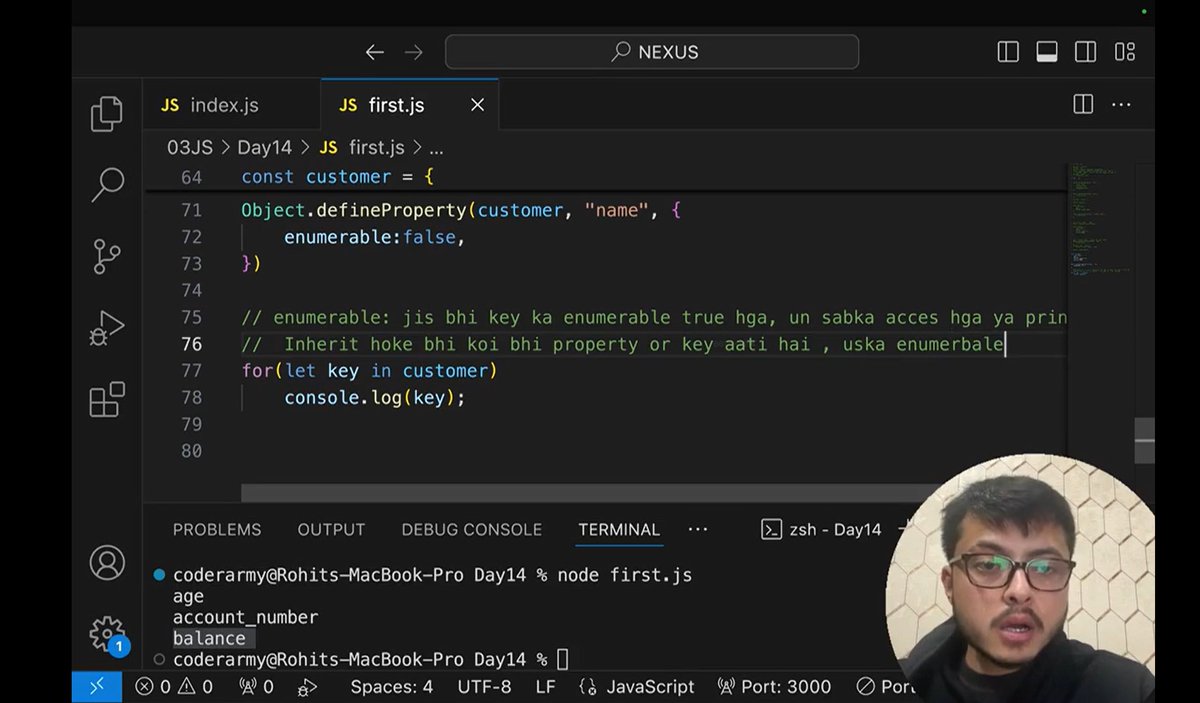Click the remote connection indicator in the status bar

(96, 687)
